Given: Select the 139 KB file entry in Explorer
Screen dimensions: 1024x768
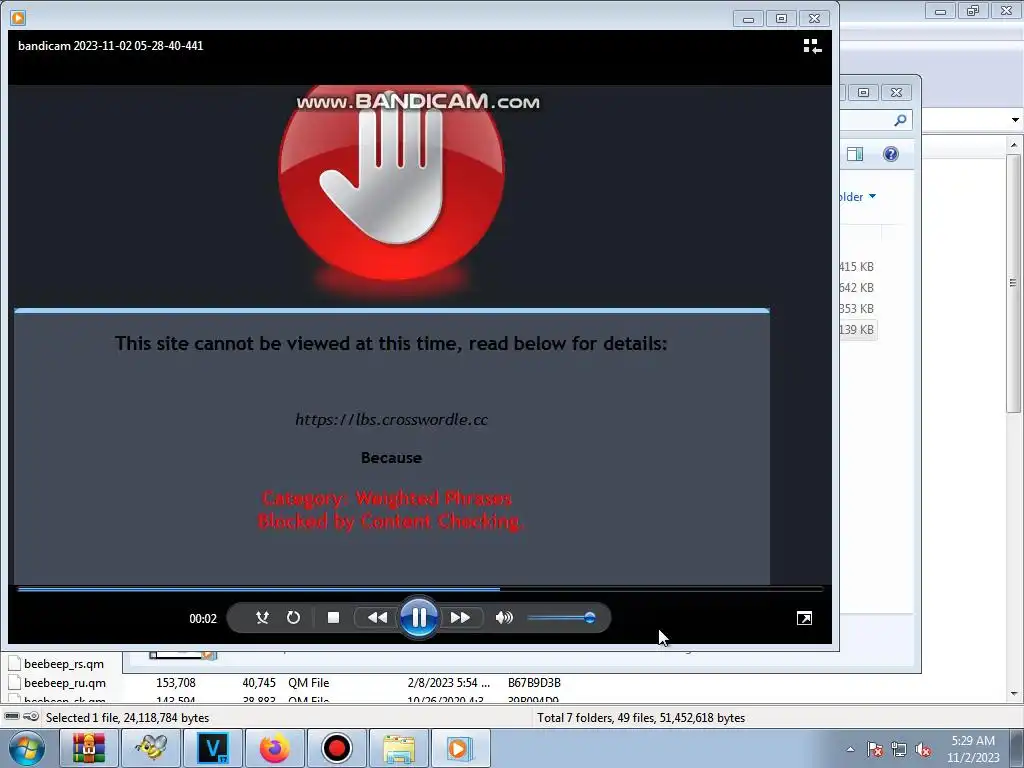Looking at the screenshot, I should pyautogui.click(x=857, y=329).
